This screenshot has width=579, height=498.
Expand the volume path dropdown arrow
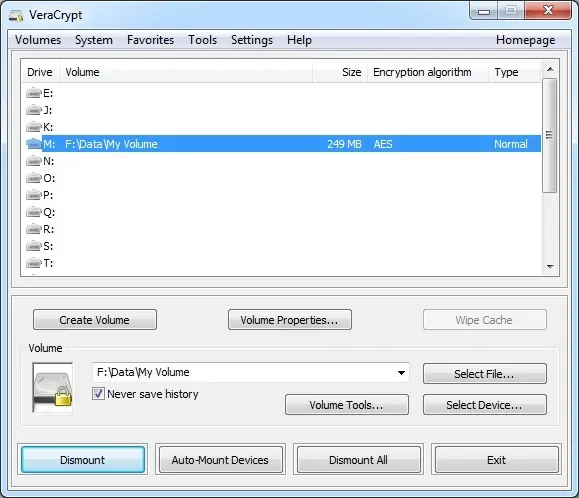pos(401,372)
